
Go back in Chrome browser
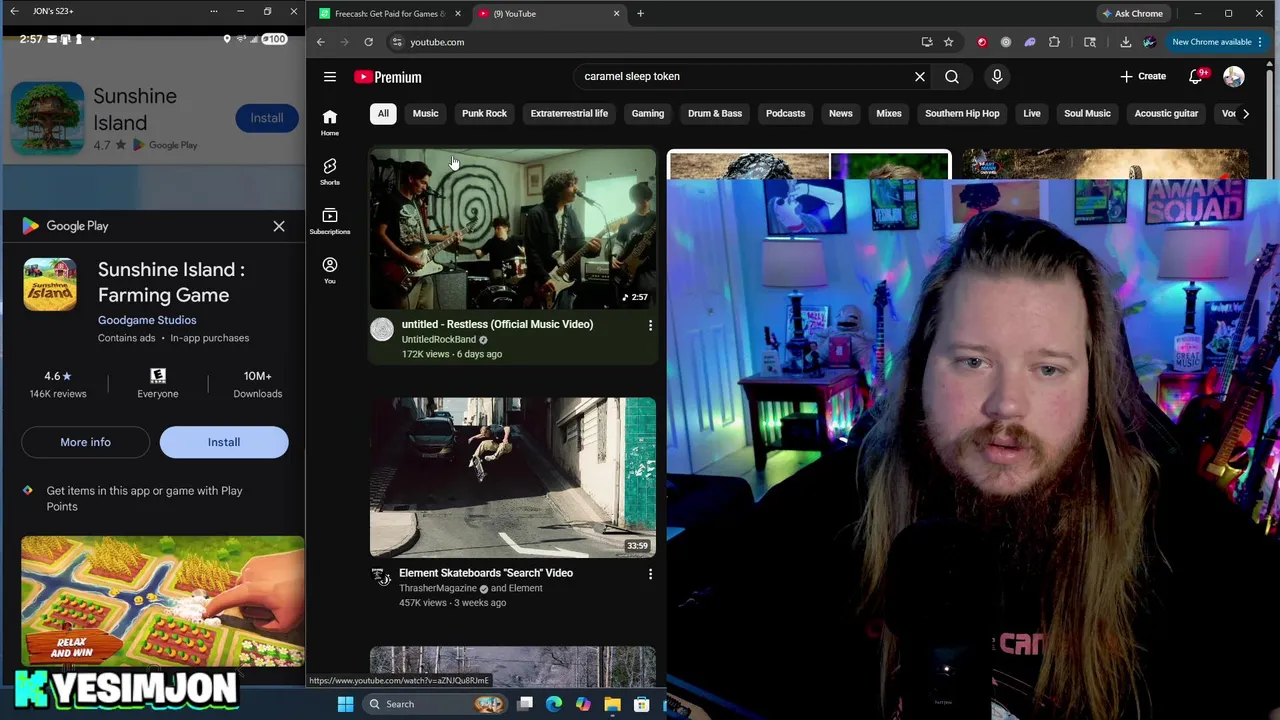tap(320, 42)
